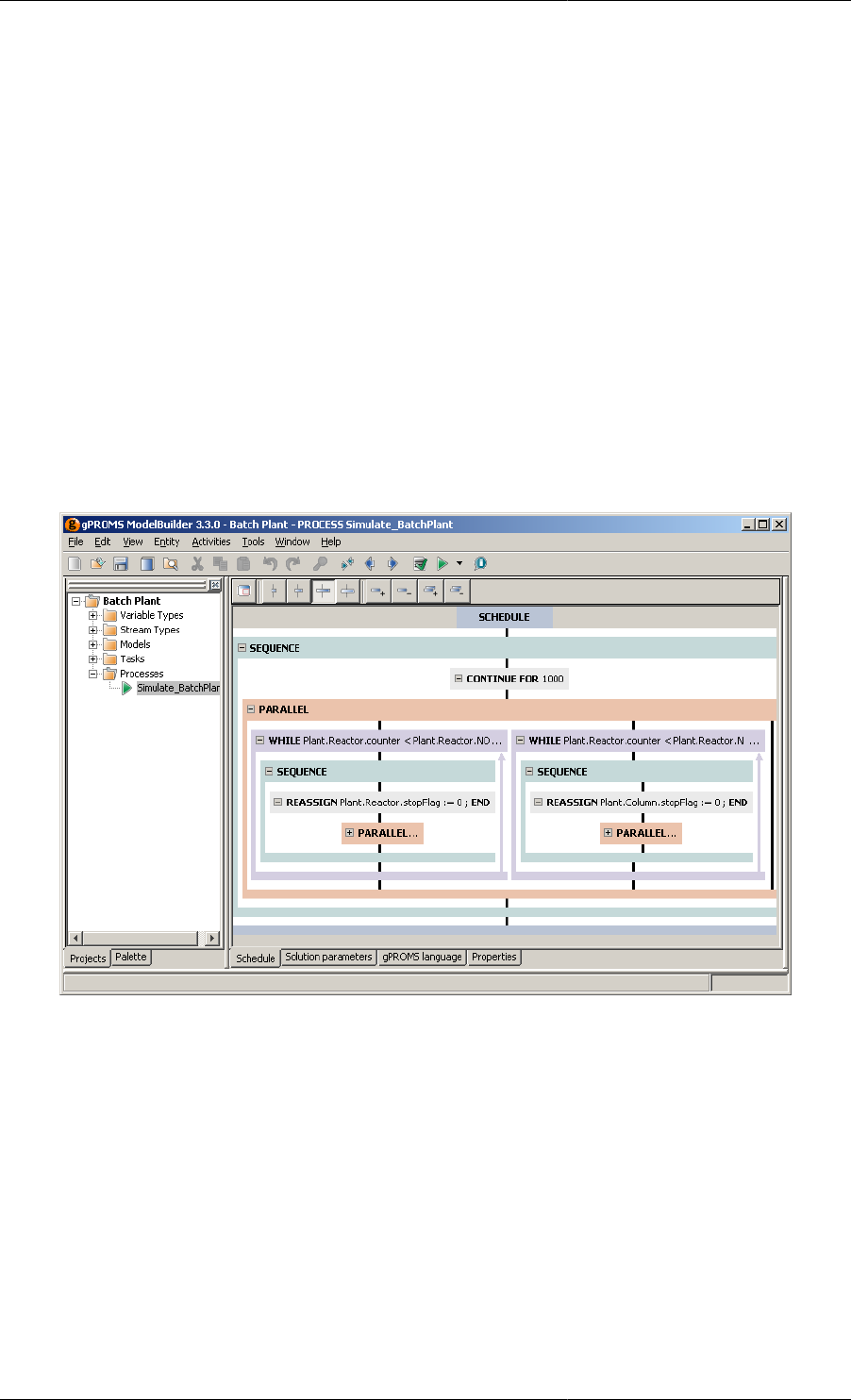Viewport: 851px width, 1400px height.
Task: Click the green Play simulate icon
Action: pyautogui.click(x=442, y=564)
